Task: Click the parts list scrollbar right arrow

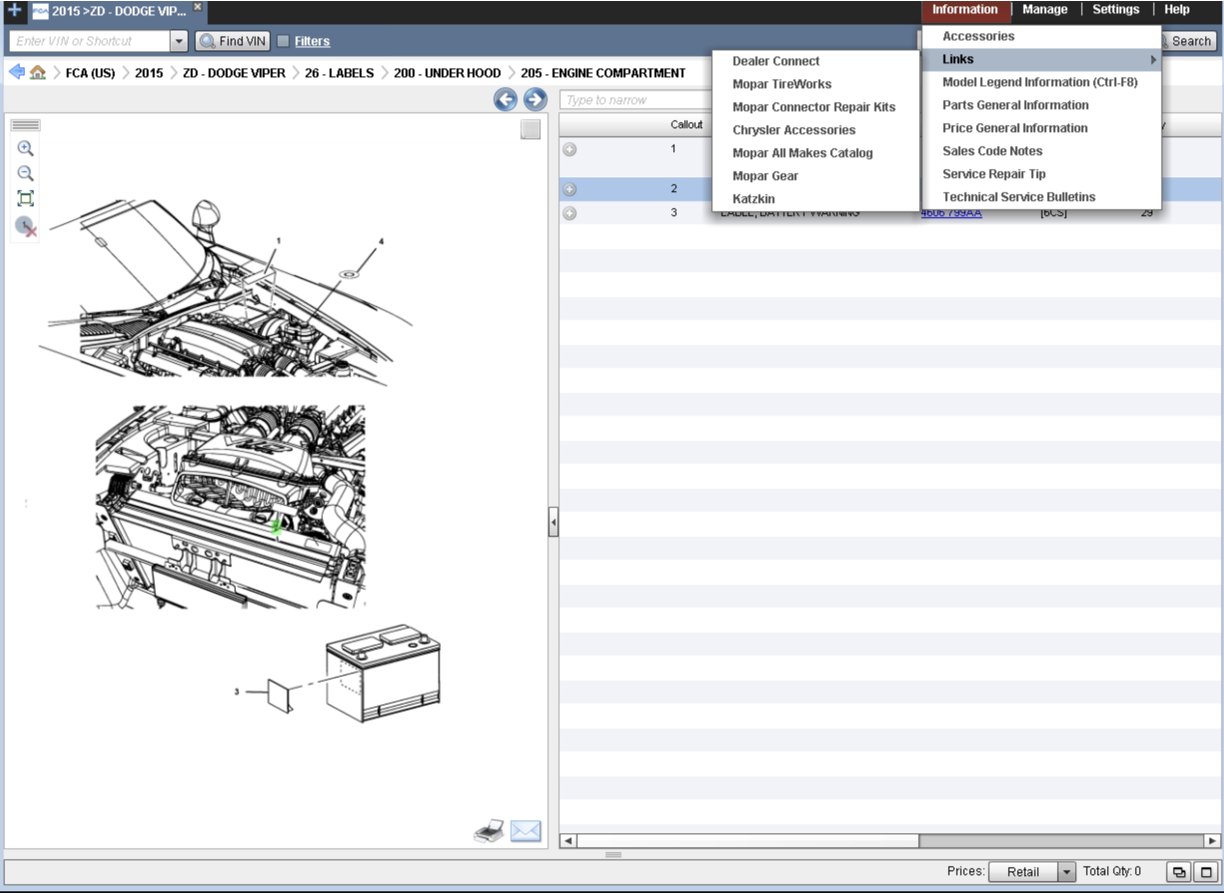Action: [x=1212, y=841]
